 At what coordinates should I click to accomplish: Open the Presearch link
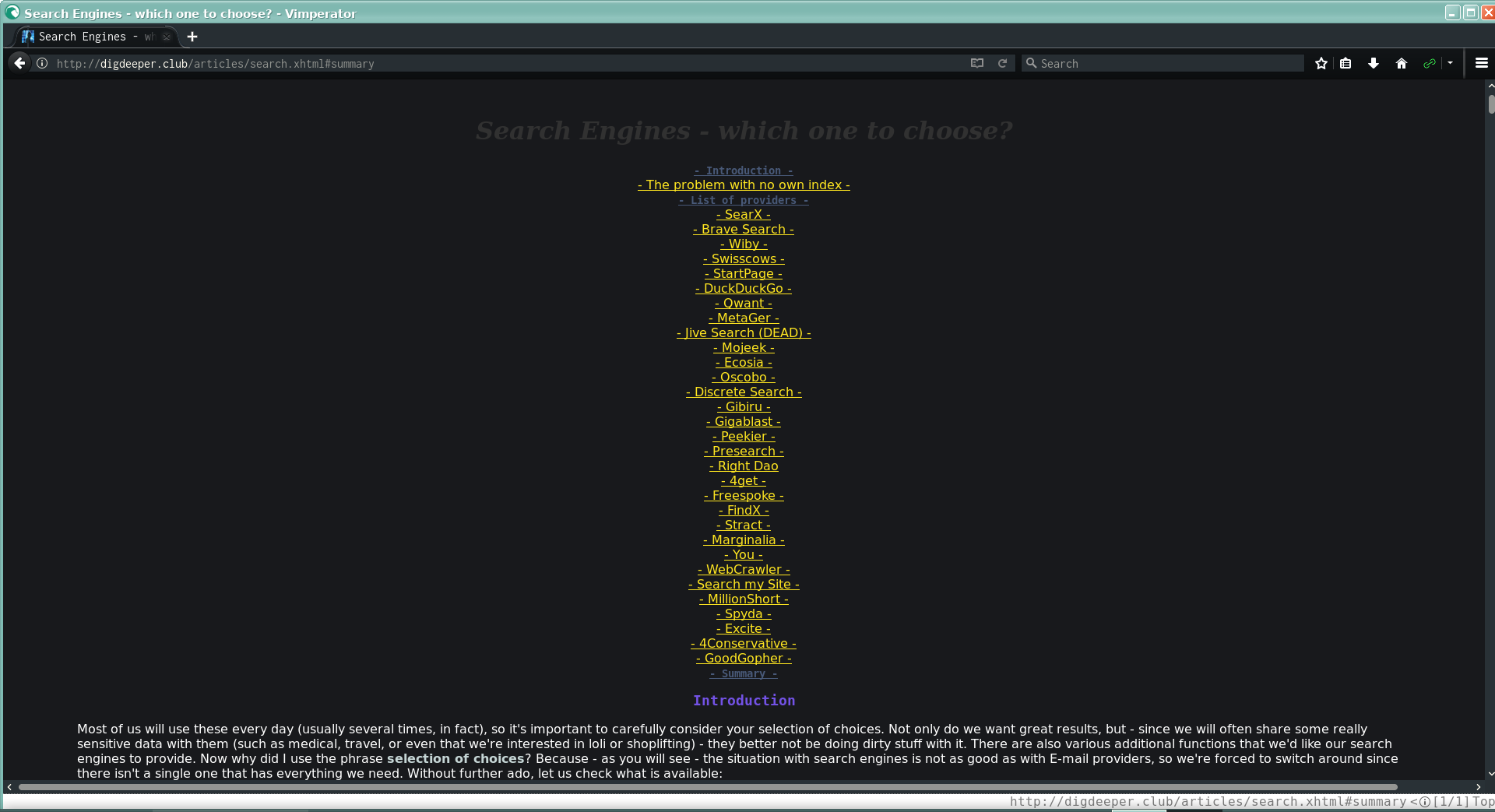pyautogui.click(x=744, y=451)
